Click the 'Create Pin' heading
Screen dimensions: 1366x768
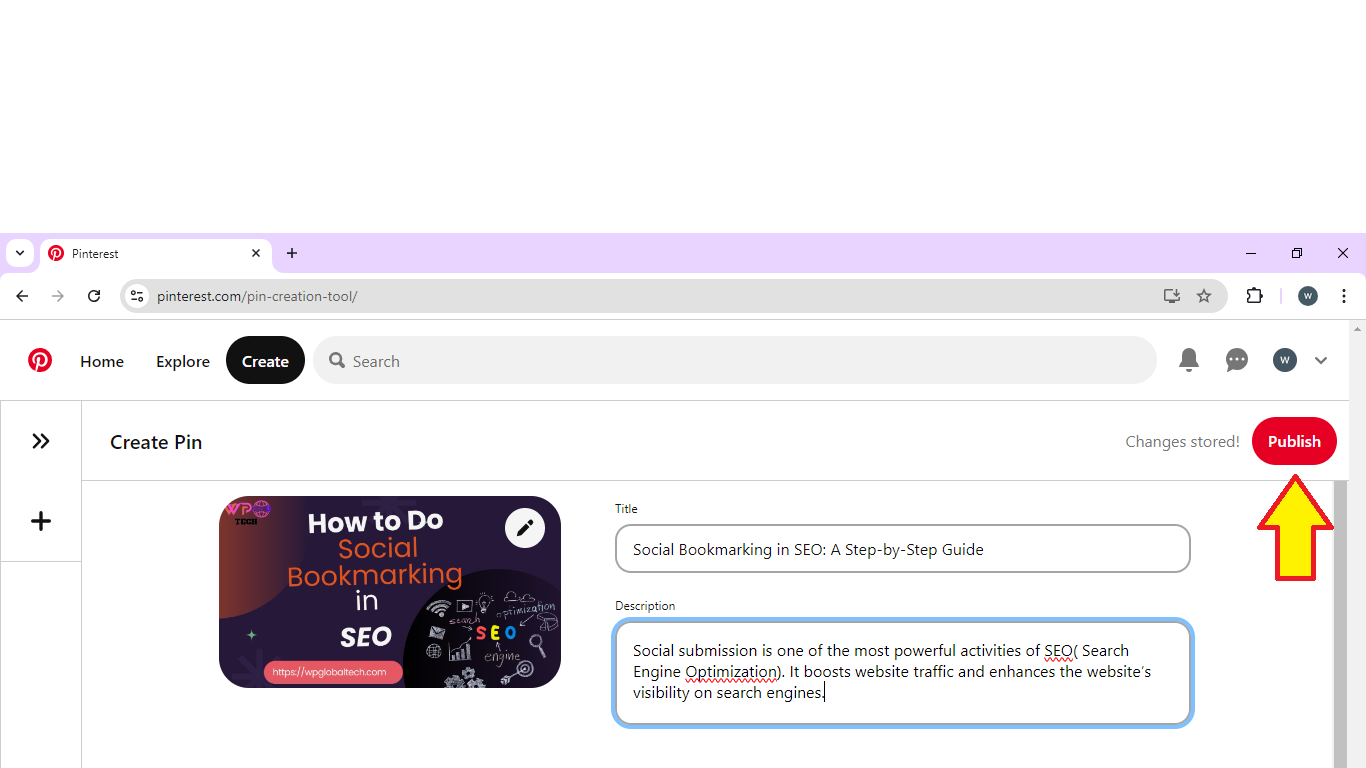point(156,442)
